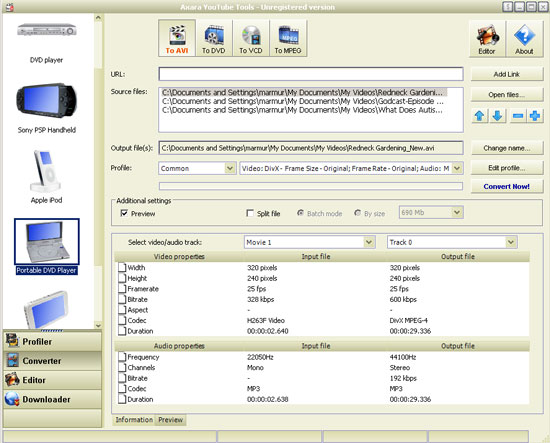Screen dimensions: 550x443
Task: Select the By size radio button
Action: click(x=357, y=213)
